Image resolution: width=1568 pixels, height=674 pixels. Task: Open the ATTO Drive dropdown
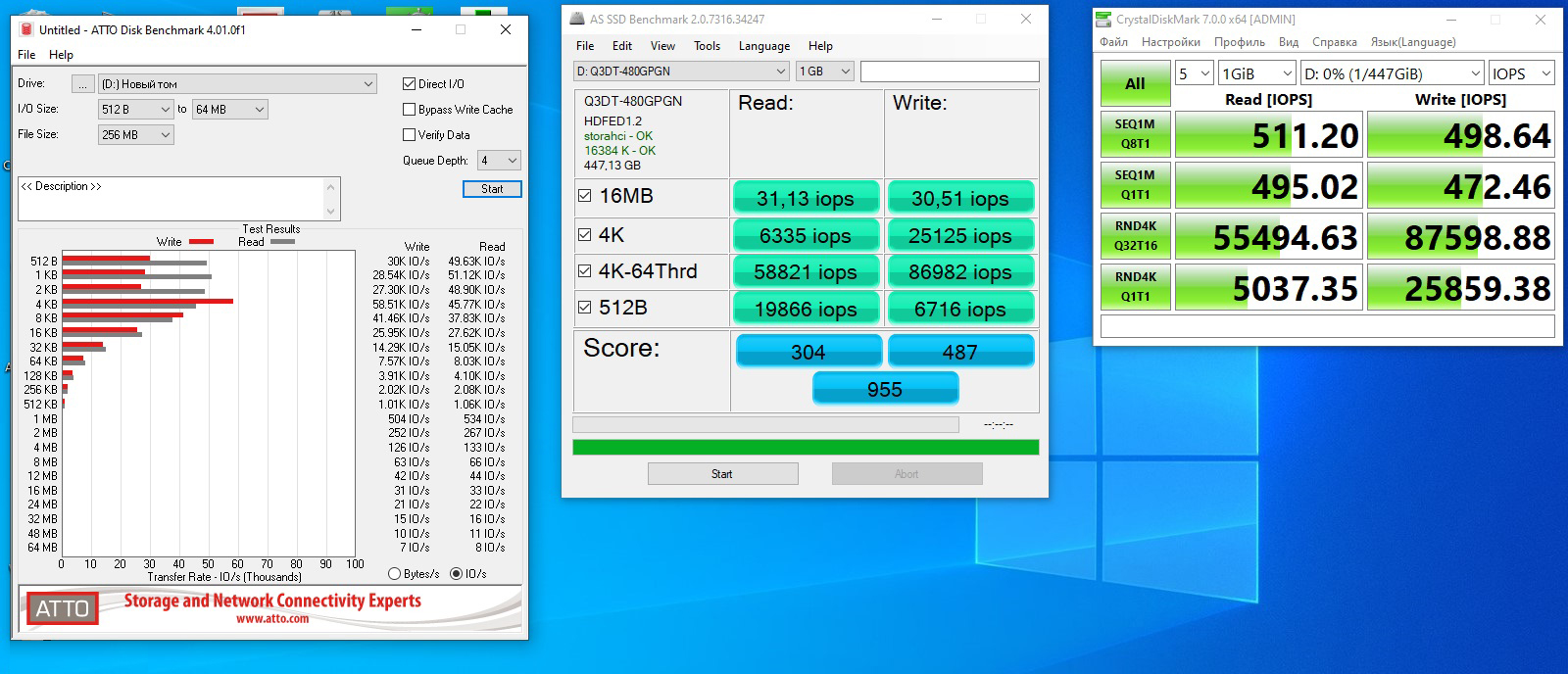pyautogui.click(x=237, y=83)
